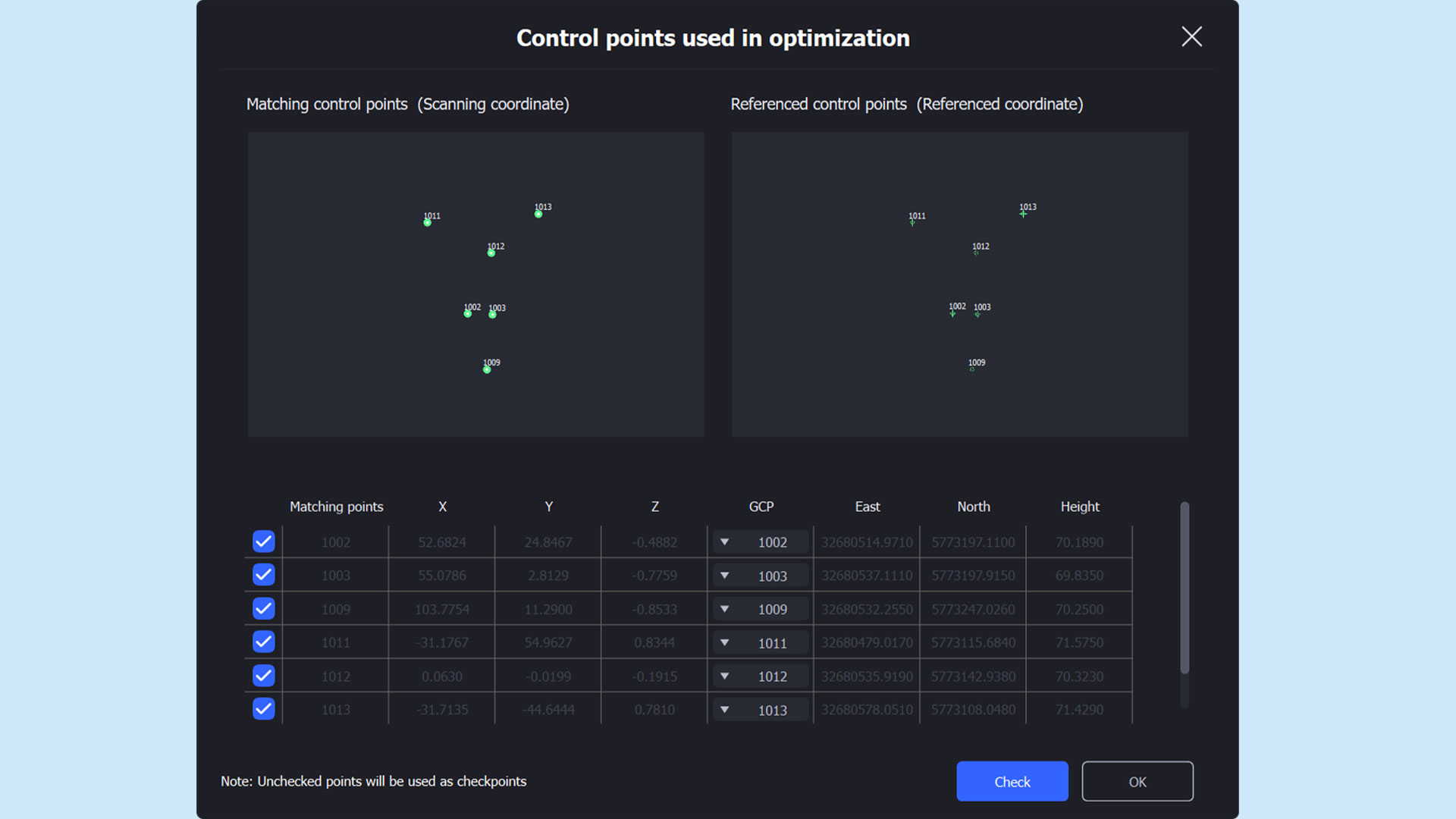The image size is (1456, 819).
Task: Select green marker 1012 in scanning view
Action: [x=491, y=253]
